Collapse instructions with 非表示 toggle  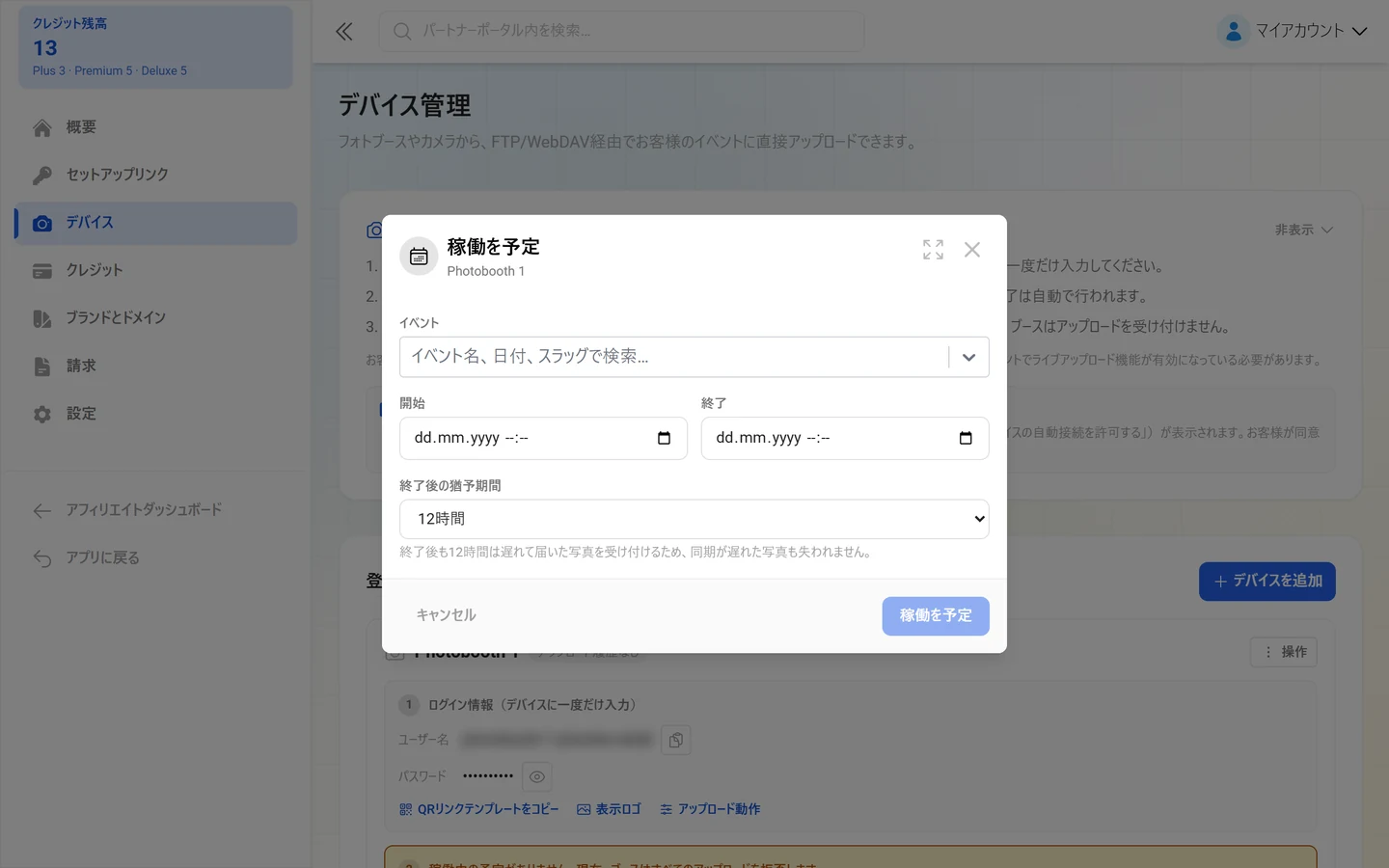(x=1303, y=230)
